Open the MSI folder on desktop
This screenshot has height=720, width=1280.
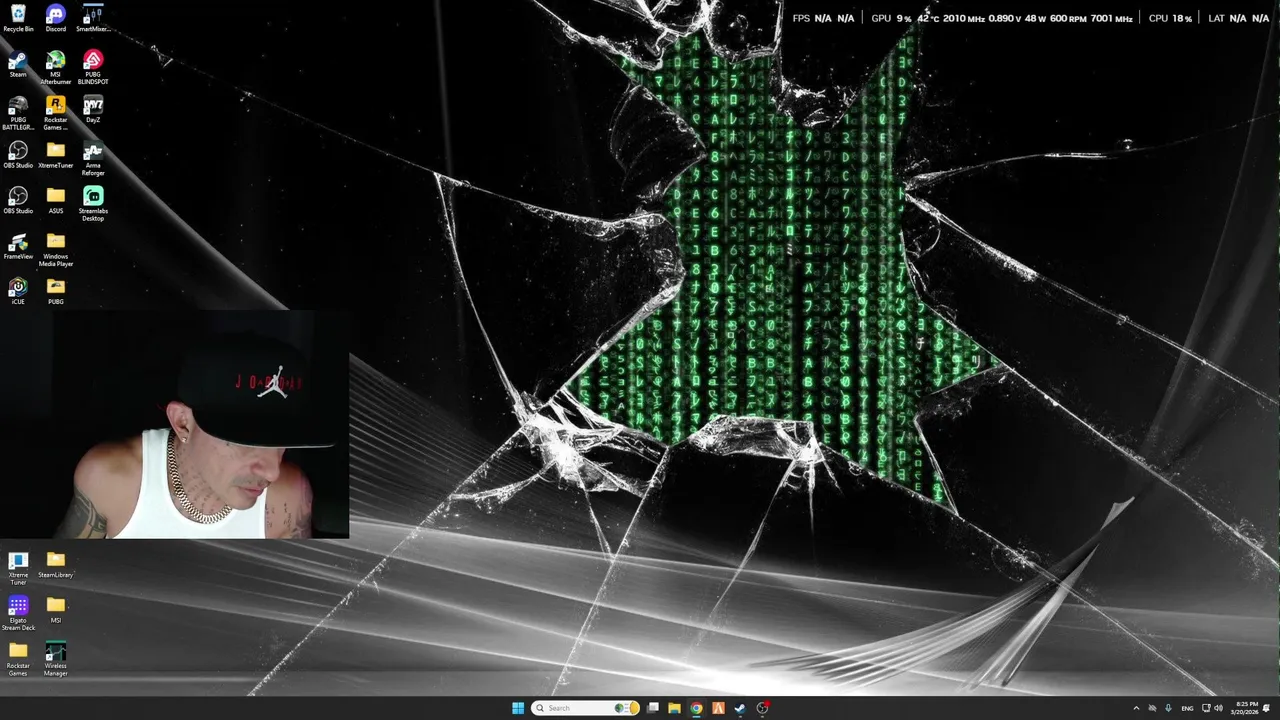pos(56,610)
